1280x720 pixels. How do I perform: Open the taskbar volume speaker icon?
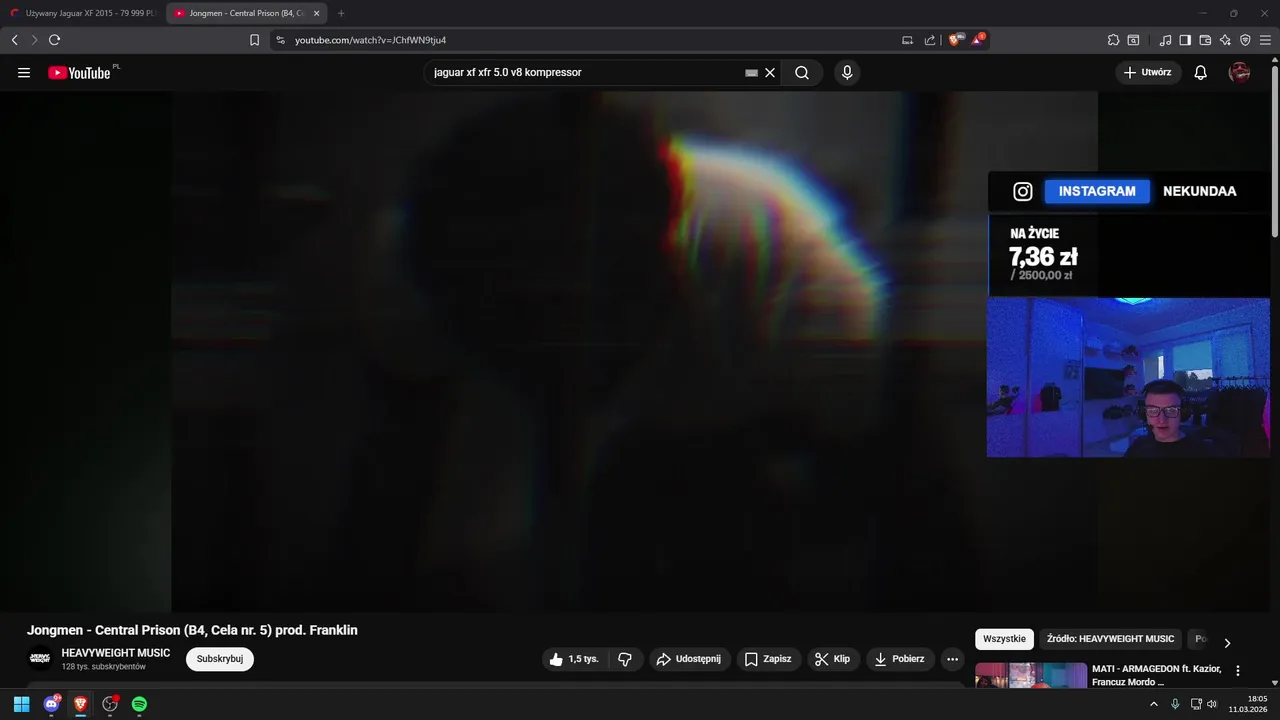click(1212, 704)
